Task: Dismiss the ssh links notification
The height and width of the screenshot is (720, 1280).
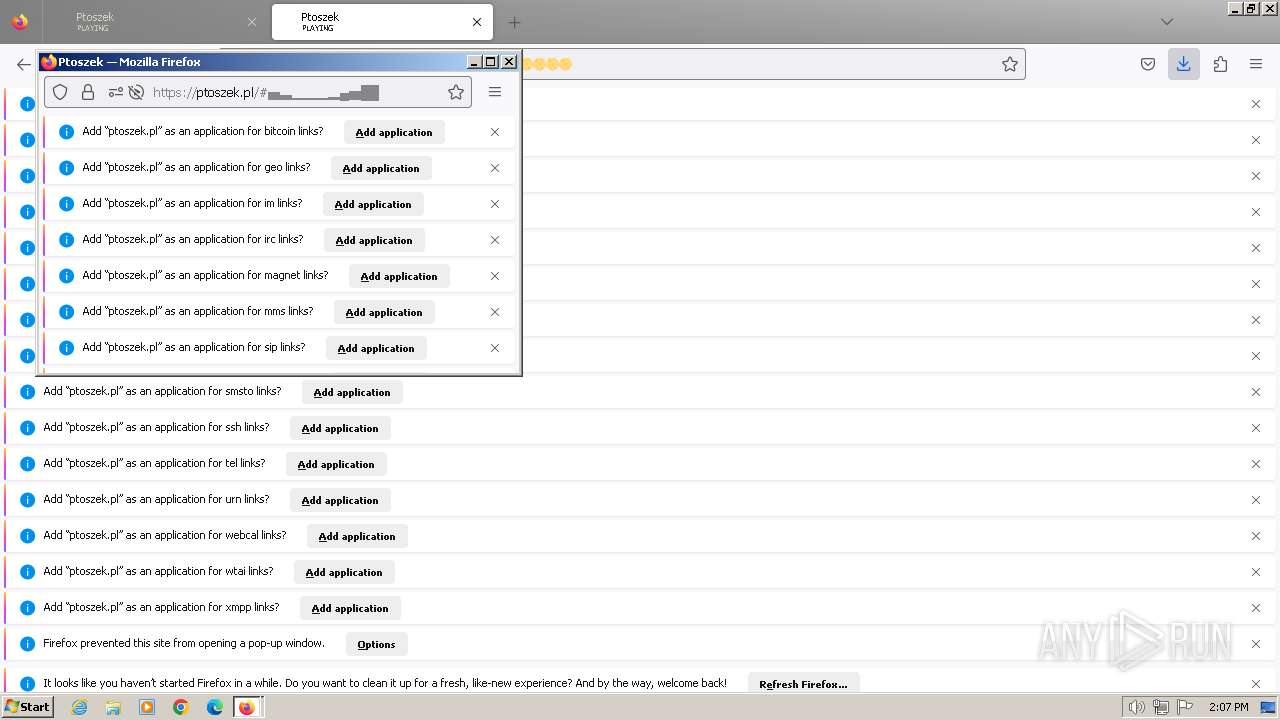Action: 1256,428
